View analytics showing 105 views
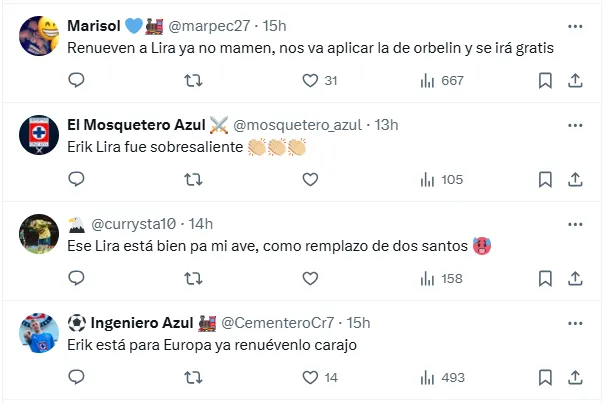Screen dimensions: 604x403 pos(441,180)
